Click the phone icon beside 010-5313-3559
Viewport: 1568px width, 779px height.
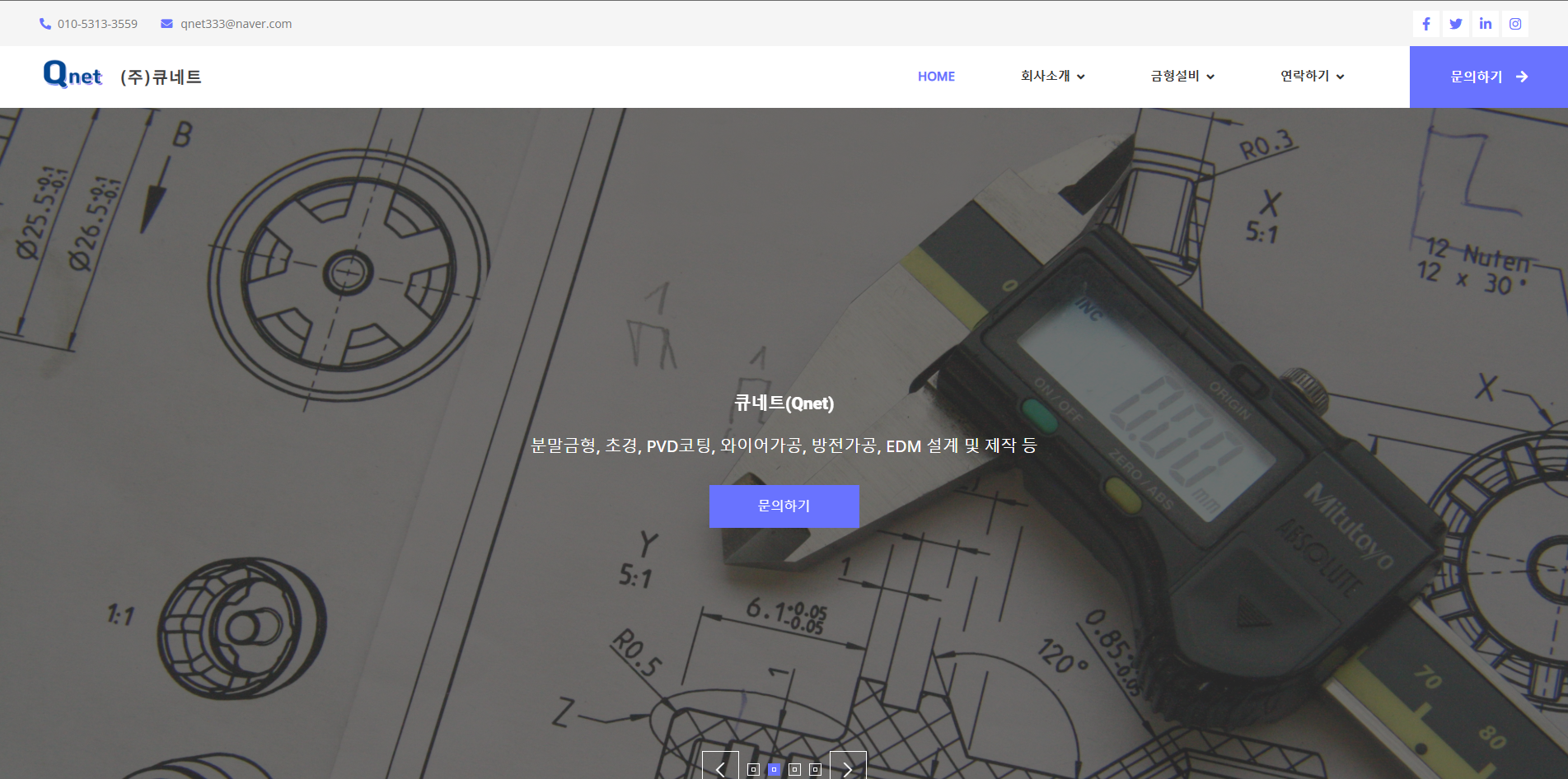tap(45, 24)
